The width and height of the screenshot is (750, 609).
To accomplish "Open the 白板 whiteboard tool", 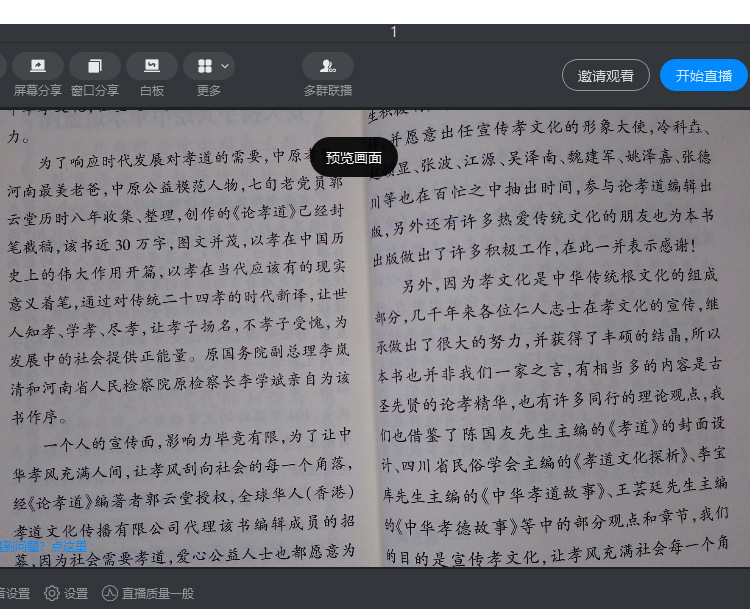I will pyautogui.click(x=152, y=66).
